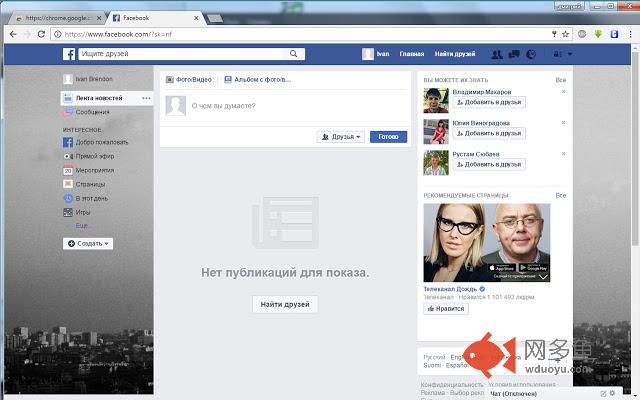Open Ivan profile in header
640x400 pixels.
click(x=376, y=54)
